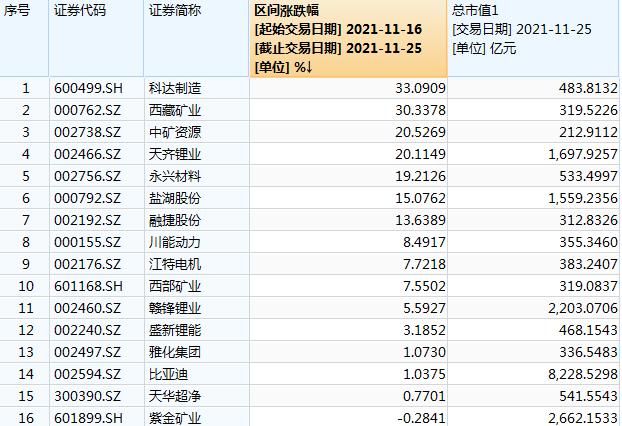Select the 序号 column header

click(x=24, y=38)
